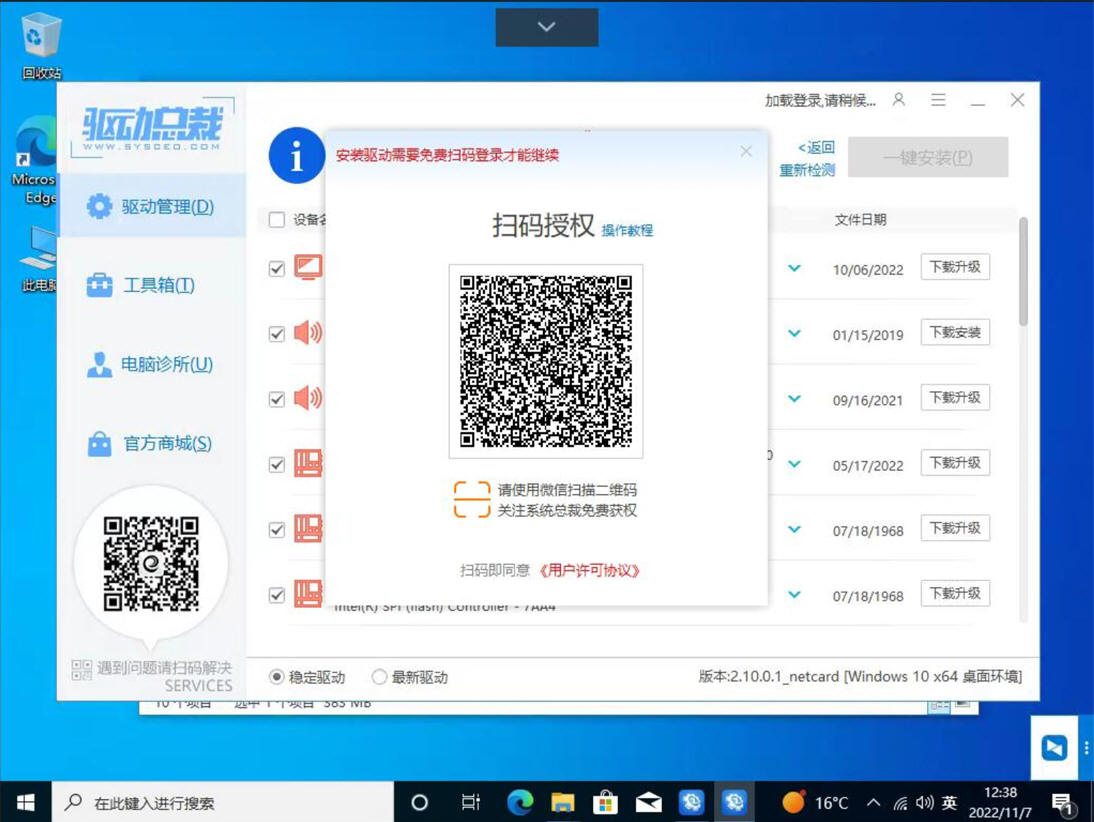Click the floating blue chat widget
This screenshot has width=1094, height=822.
[1054, 747]
